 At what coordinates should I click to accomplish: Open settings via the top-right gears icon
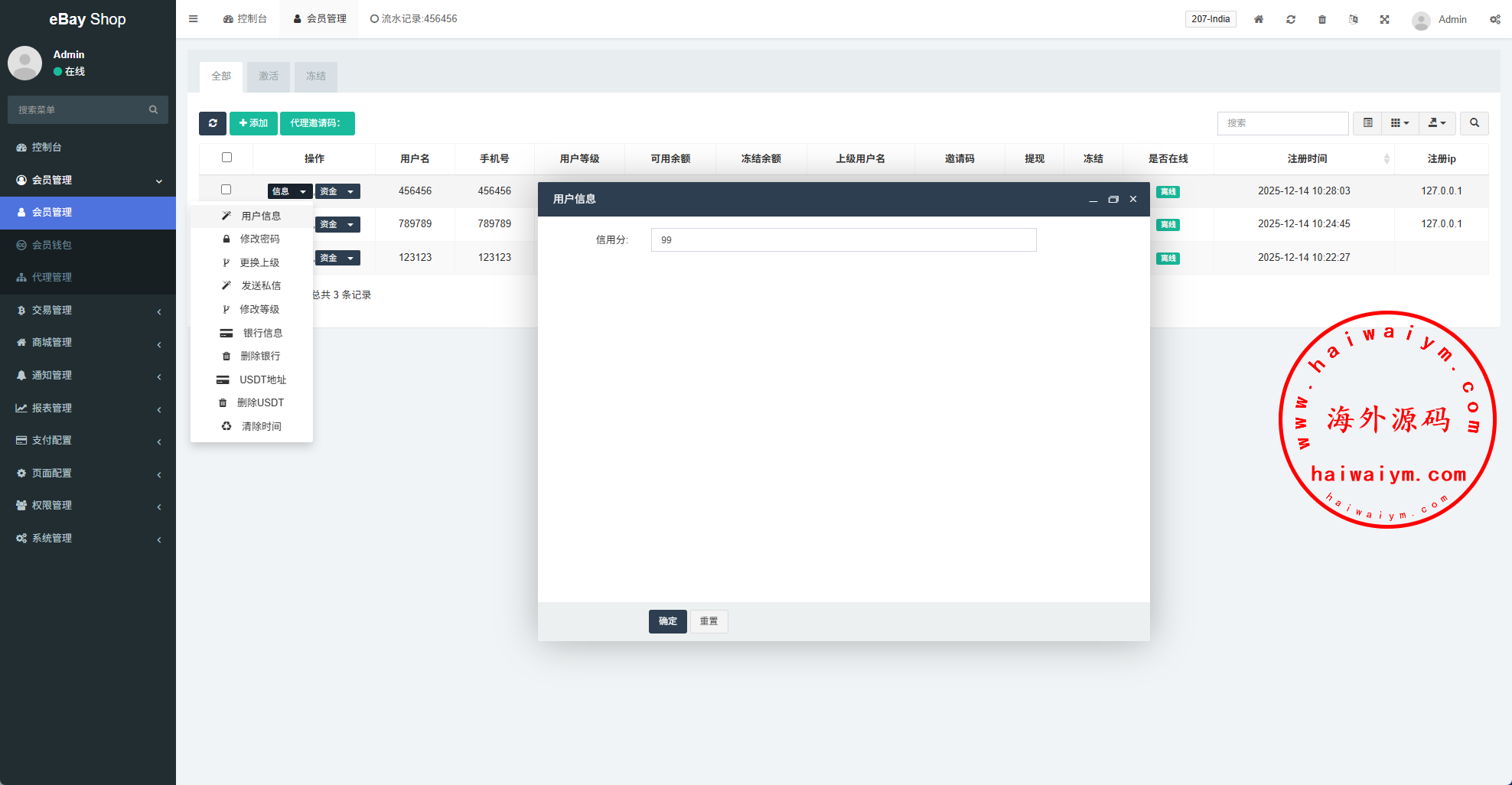(x=1494, y=19)
